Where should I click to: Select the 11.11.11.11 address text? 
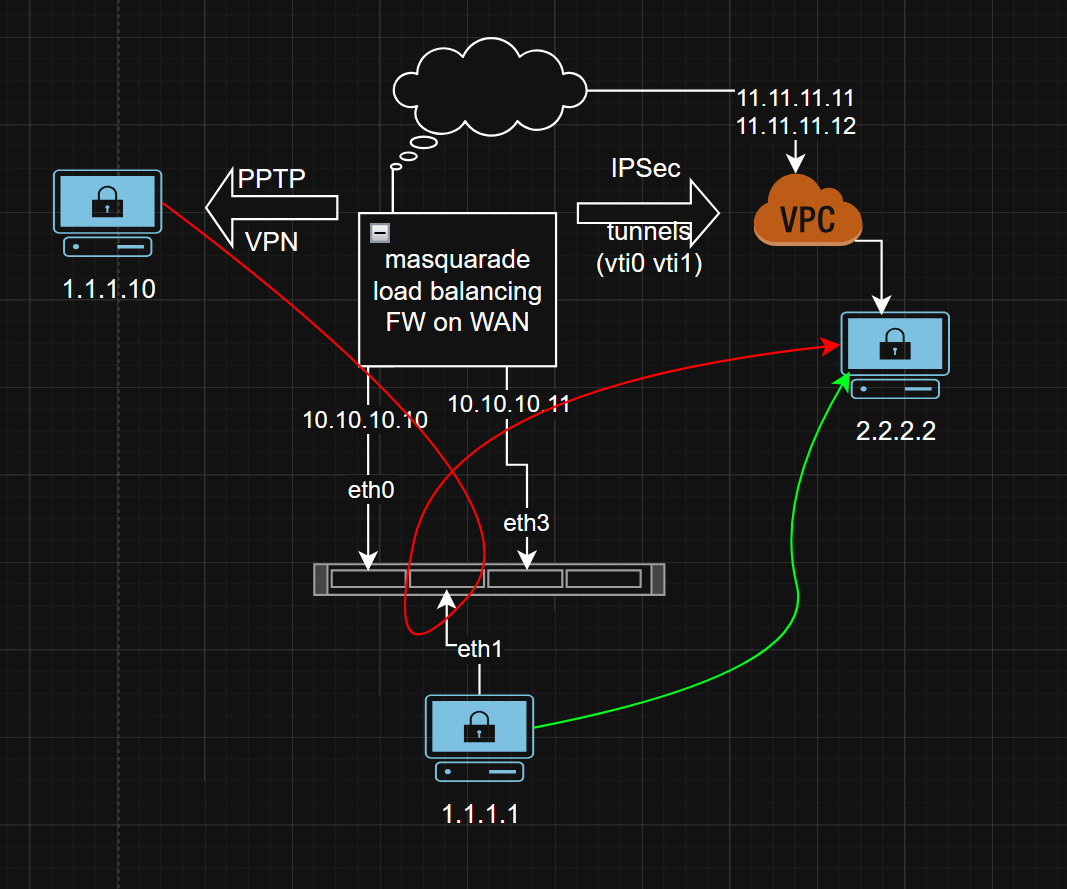pos(795,99)
